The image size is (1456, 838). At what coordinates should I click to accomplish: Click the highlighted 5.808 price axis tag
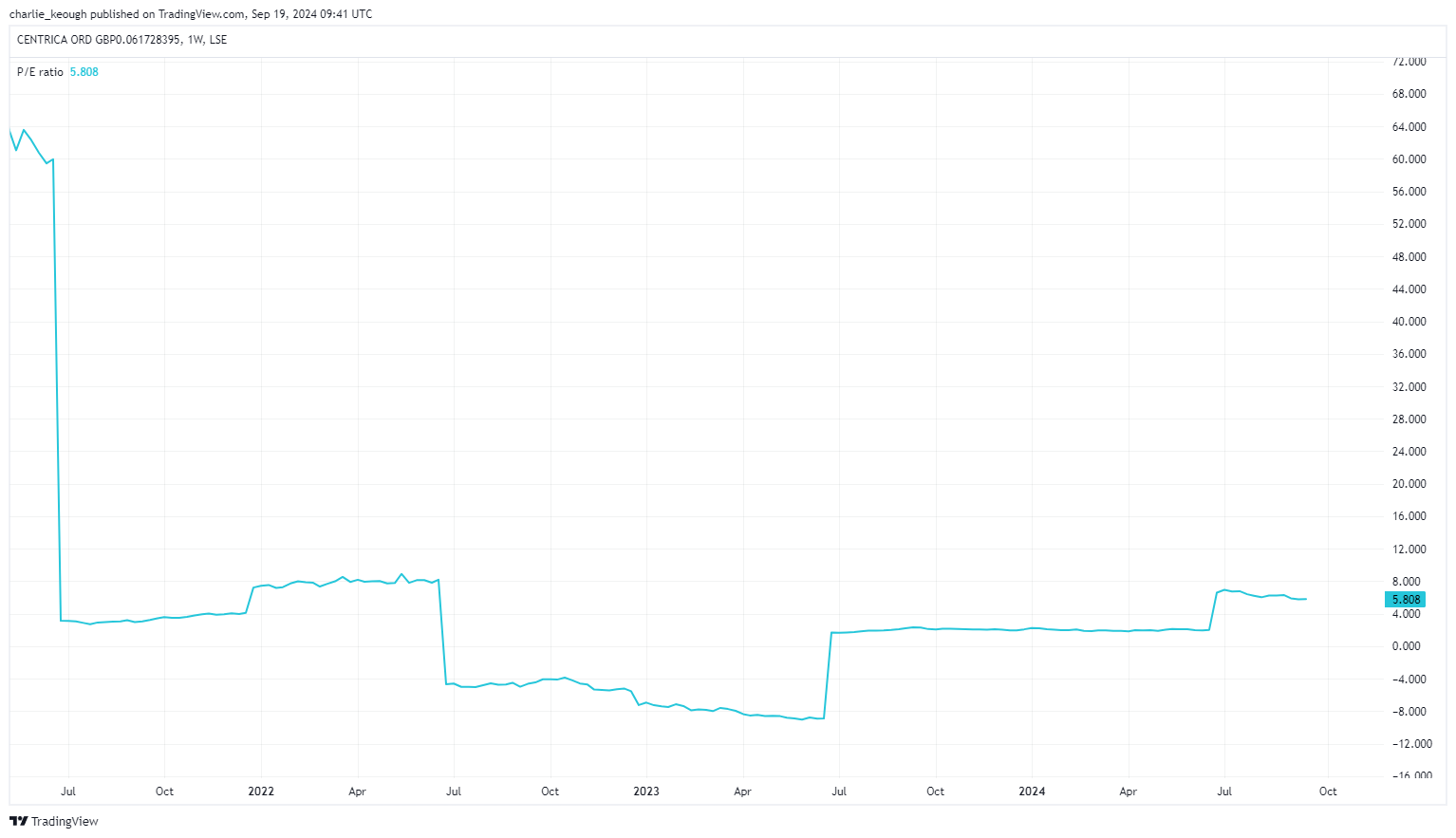(x=1405, y=600)
